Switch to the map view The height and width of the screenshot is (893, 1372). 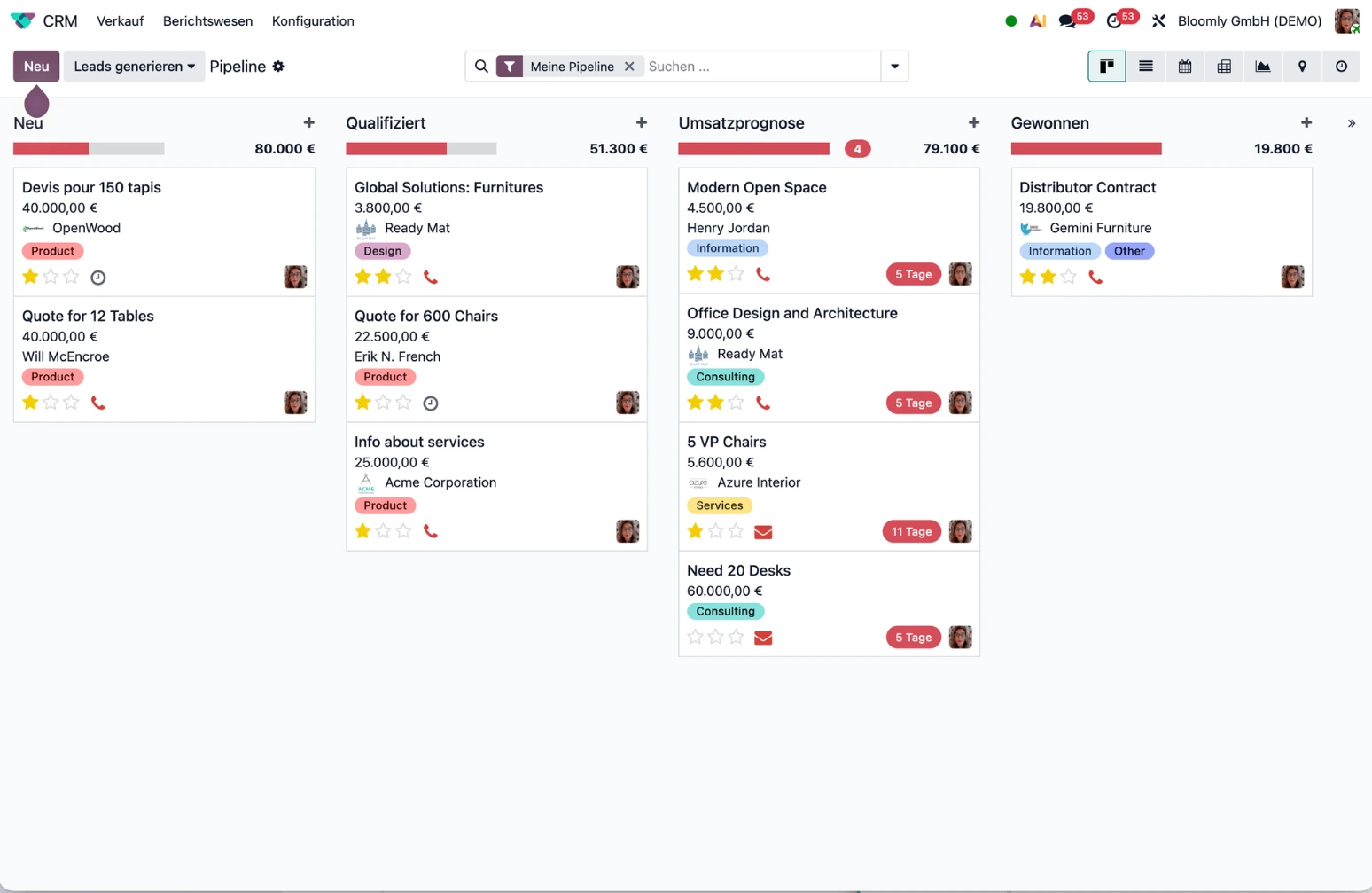(1301, 66)
